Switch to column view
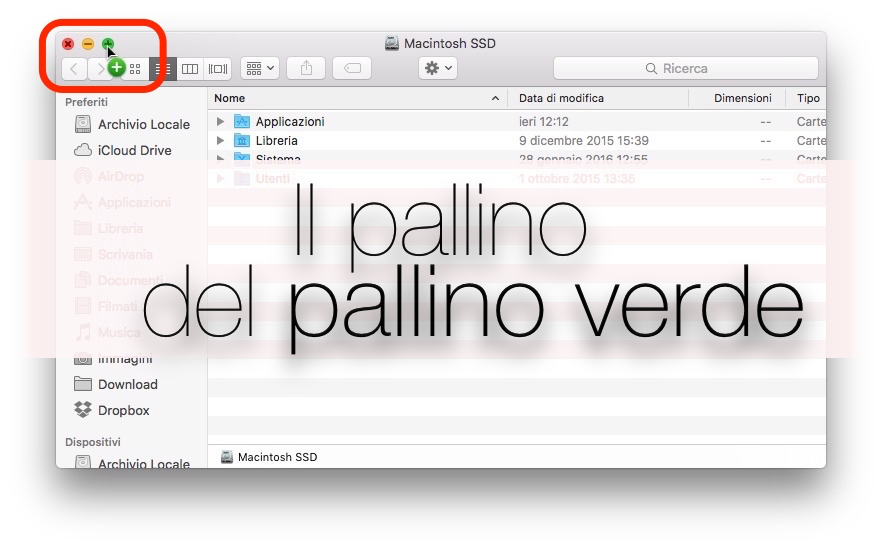This screenshot has height=548, width=882. click(190, 69)
